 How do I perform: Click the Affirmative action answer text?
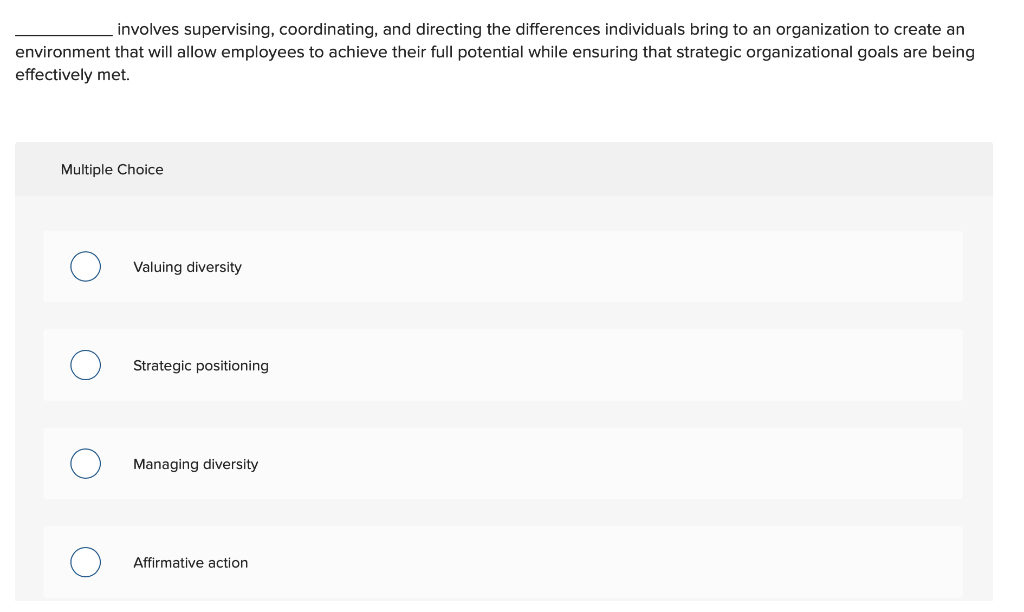pyautogui.click(x=190, y=562)
